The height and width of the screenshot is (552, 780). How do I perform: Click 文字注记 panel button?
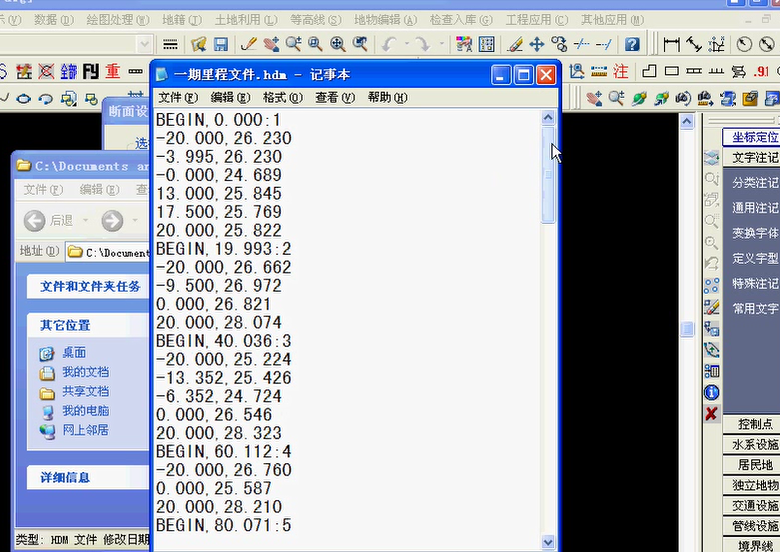pos(752,158)
